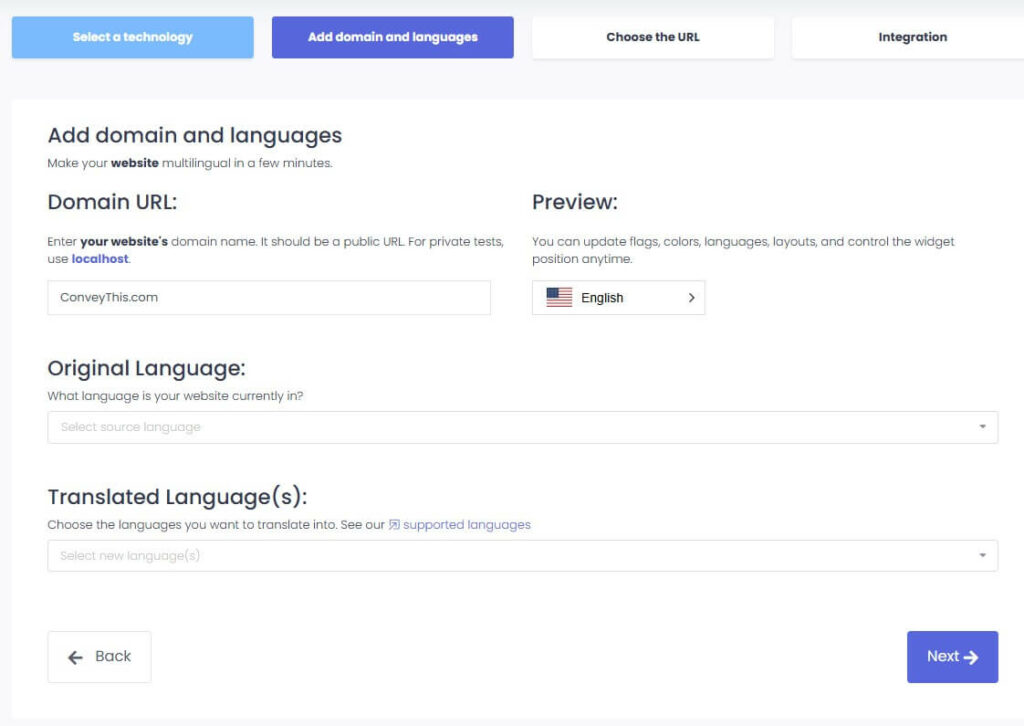The image size is (1024, 726).
Task: Select the 'Add domain and languages' tab
Action: [x=392, y=37]
